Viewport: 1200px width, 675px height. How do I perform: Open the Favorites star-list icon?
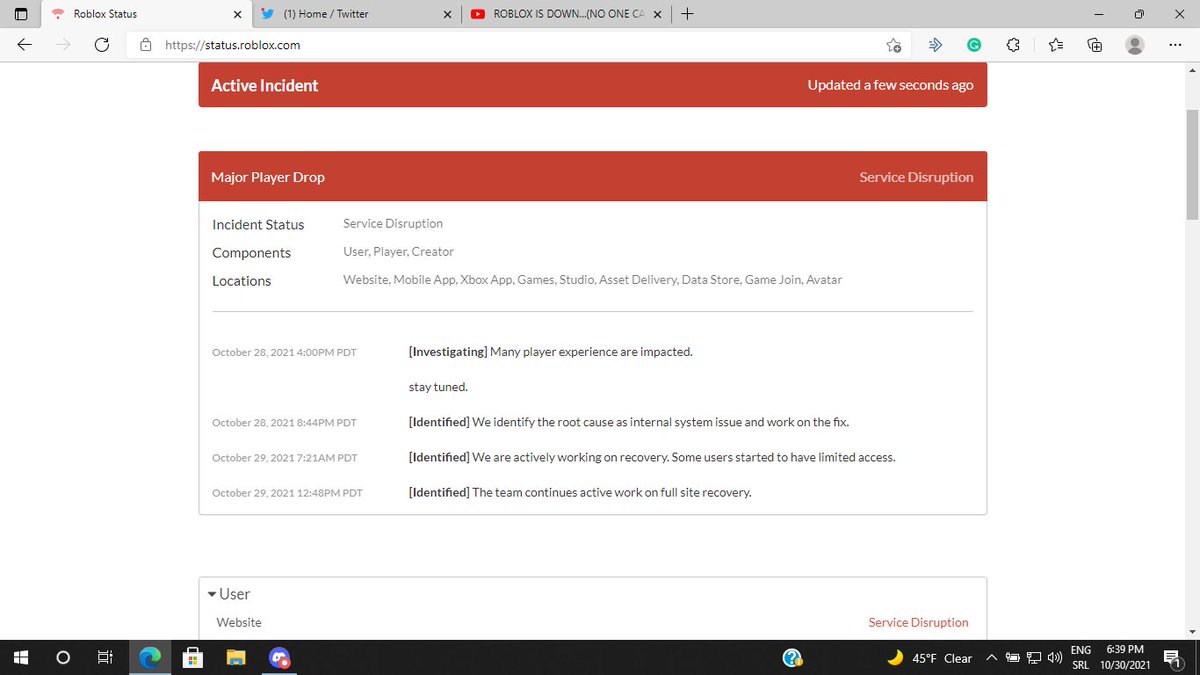coord(1055,45)
